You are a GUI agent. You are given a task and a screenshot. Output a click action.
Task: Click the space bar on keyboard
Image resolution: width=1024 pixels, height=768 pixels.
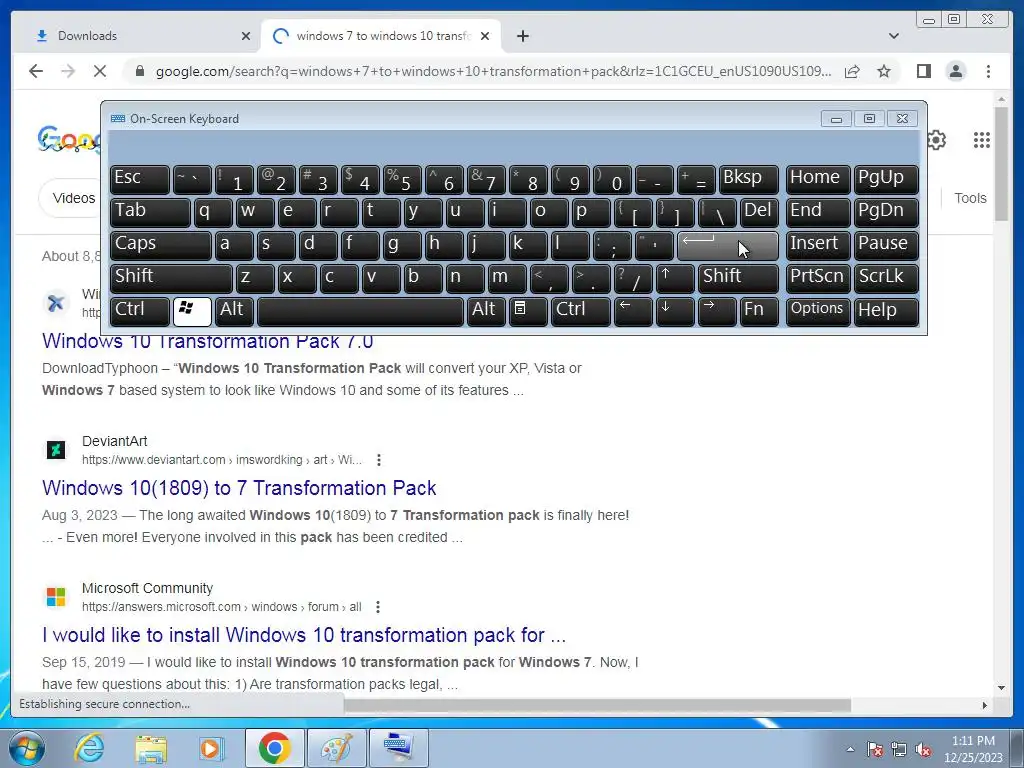coord(360,311)
